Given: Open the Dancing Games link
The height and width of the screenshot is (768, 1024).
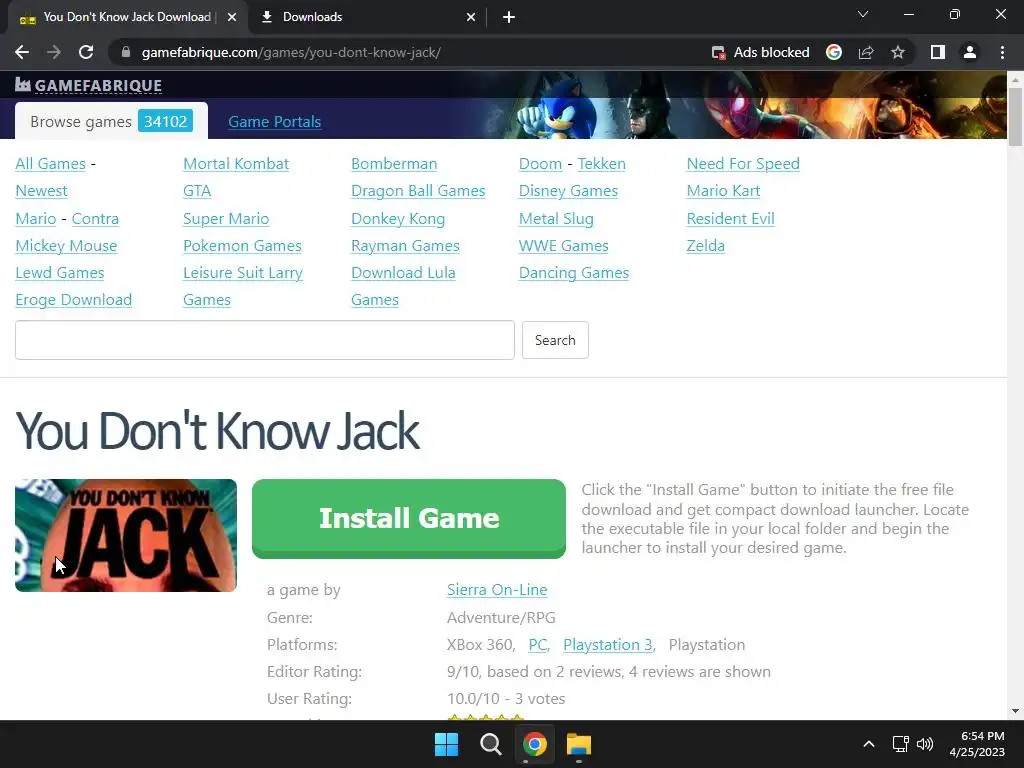Looking at the screenshot, I should pos(573,272).
